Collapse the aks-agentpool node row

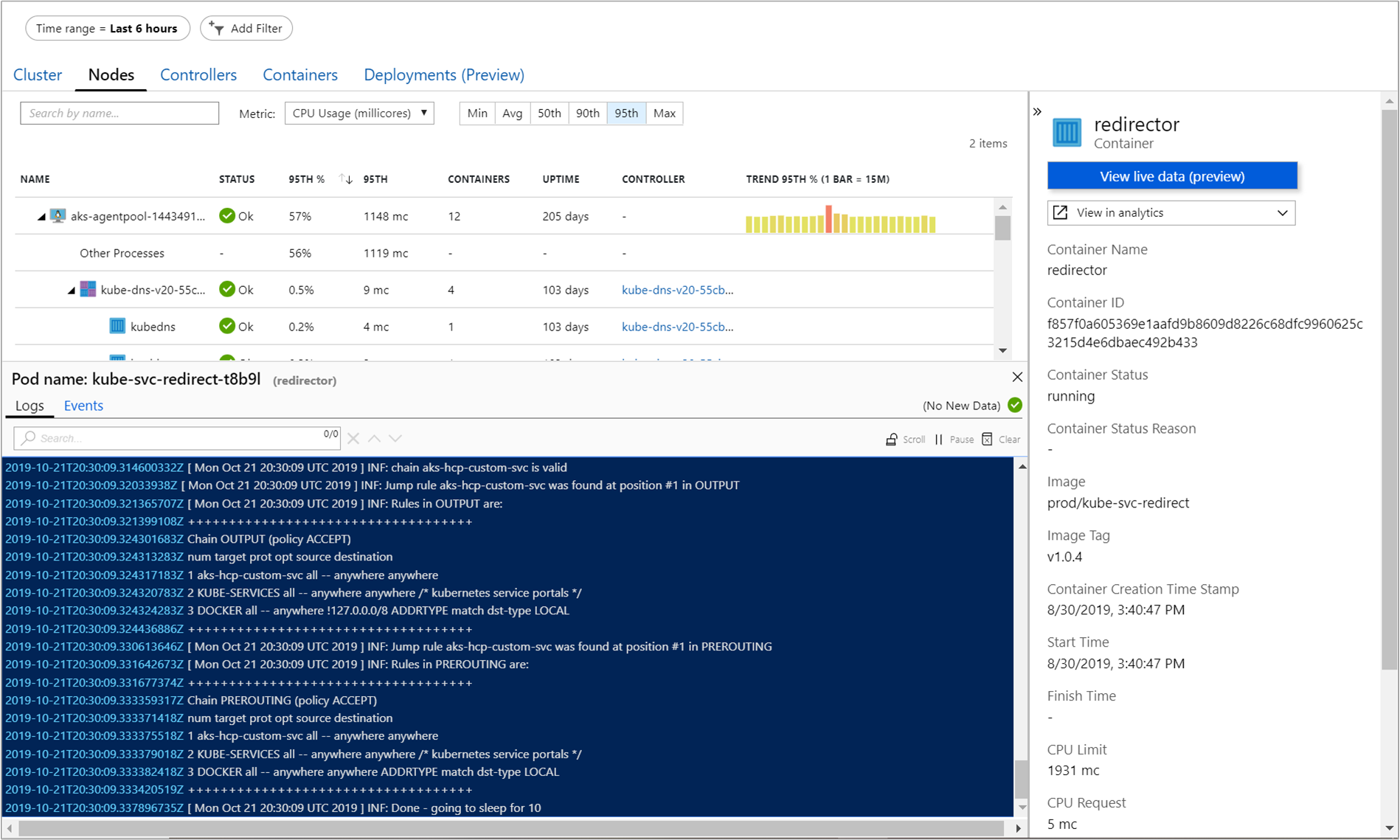tap(41, 217)
